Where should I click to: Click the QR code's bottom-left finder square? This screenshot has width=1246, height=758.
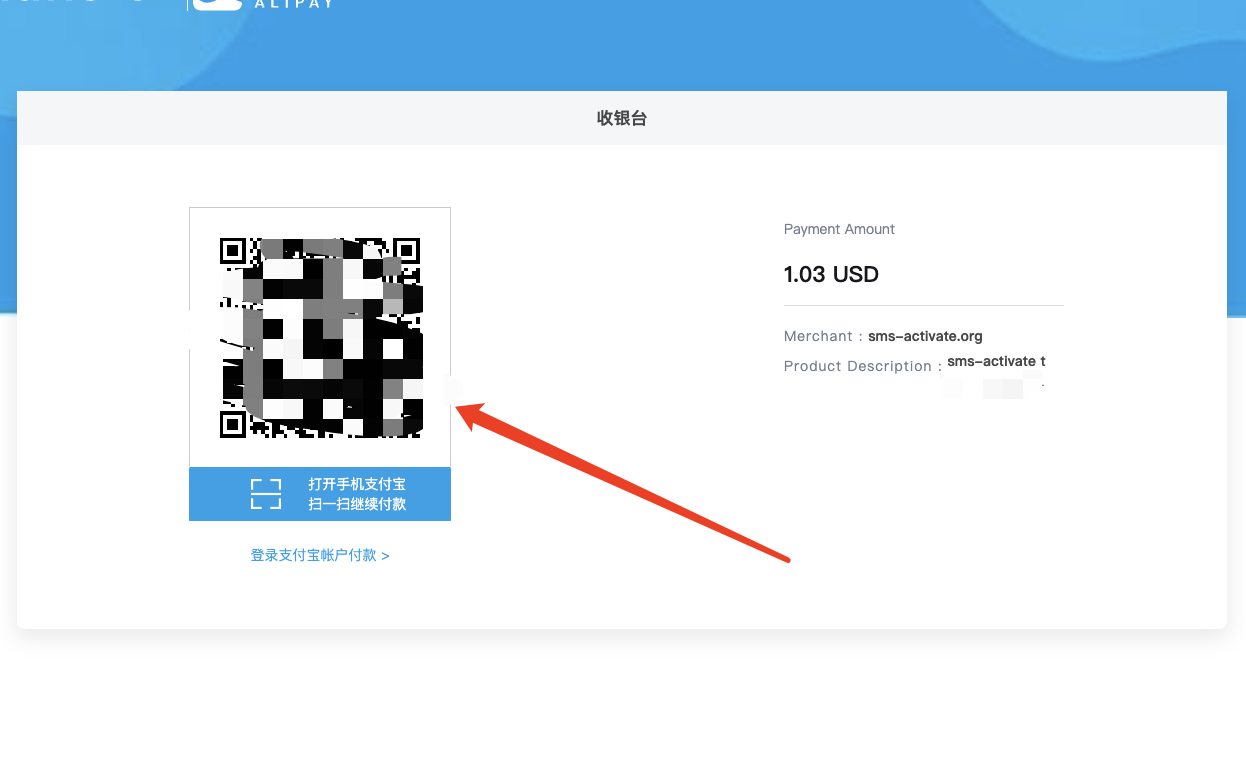(x=233, y=424)
